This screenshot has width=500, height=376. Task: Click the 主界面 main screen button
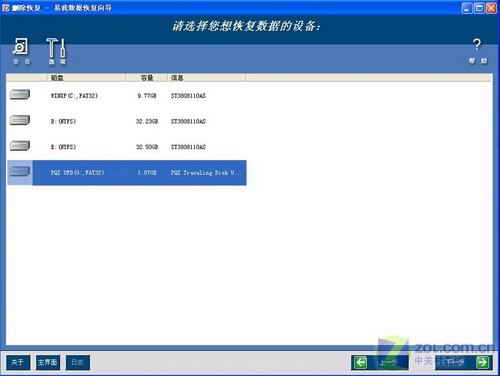[48, 362]
